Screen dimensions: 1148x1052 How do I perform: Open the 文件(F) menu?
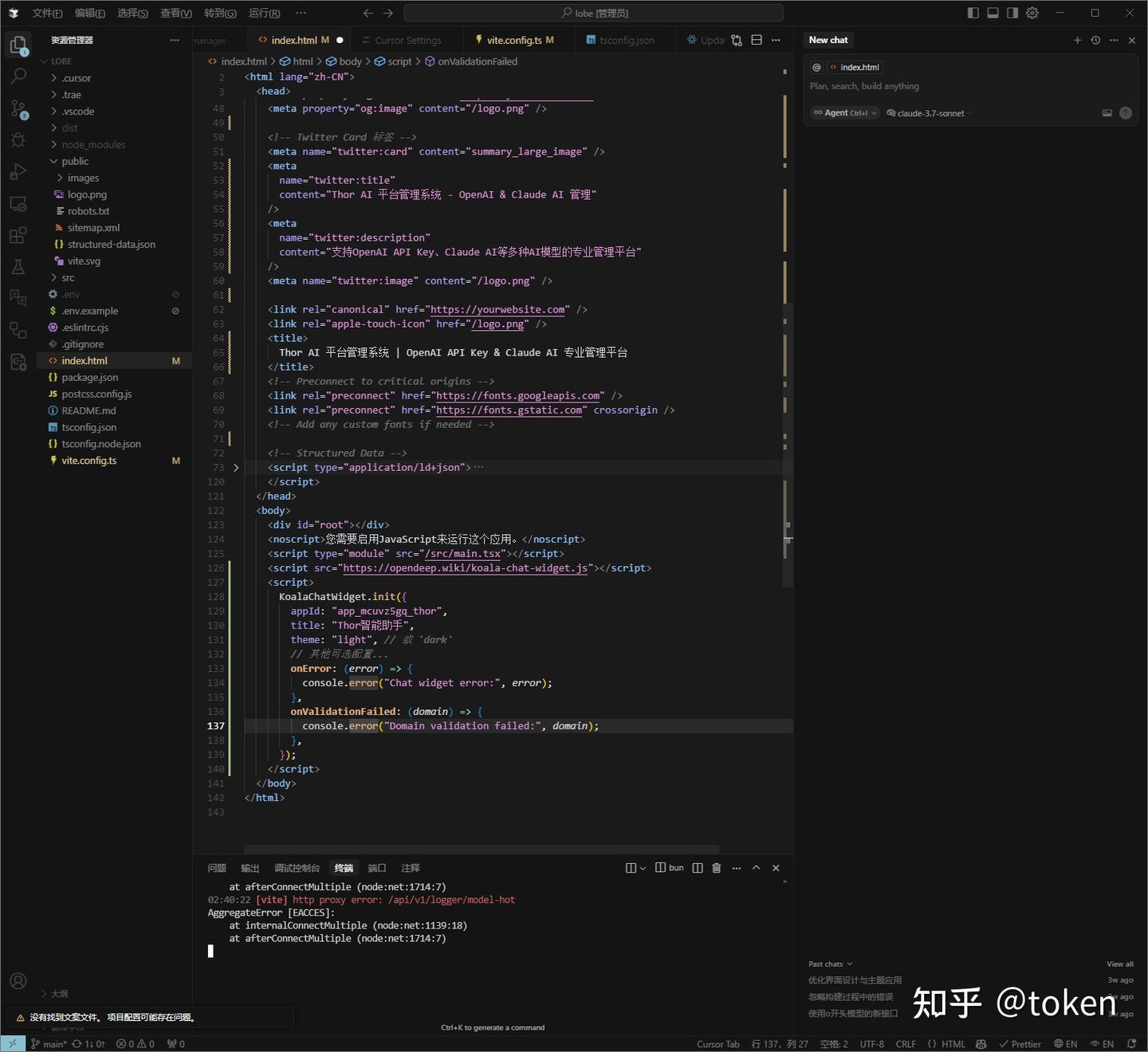coord(47,13)
